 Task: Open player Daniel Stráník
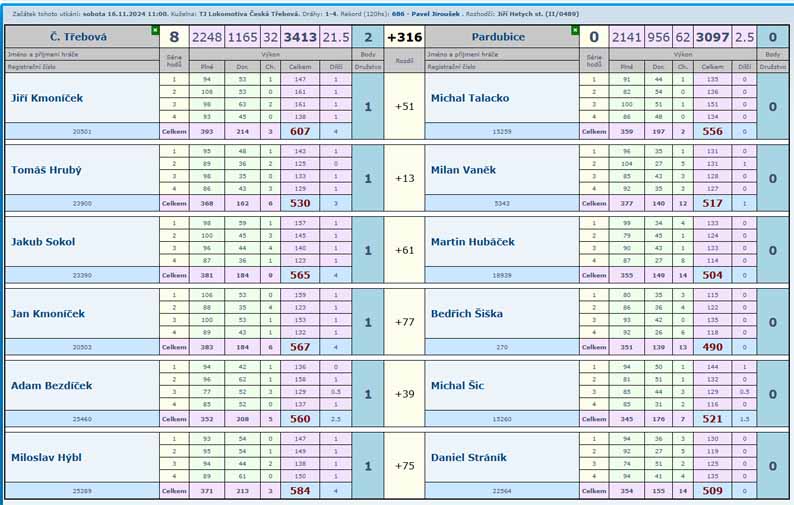coord(468,458)
